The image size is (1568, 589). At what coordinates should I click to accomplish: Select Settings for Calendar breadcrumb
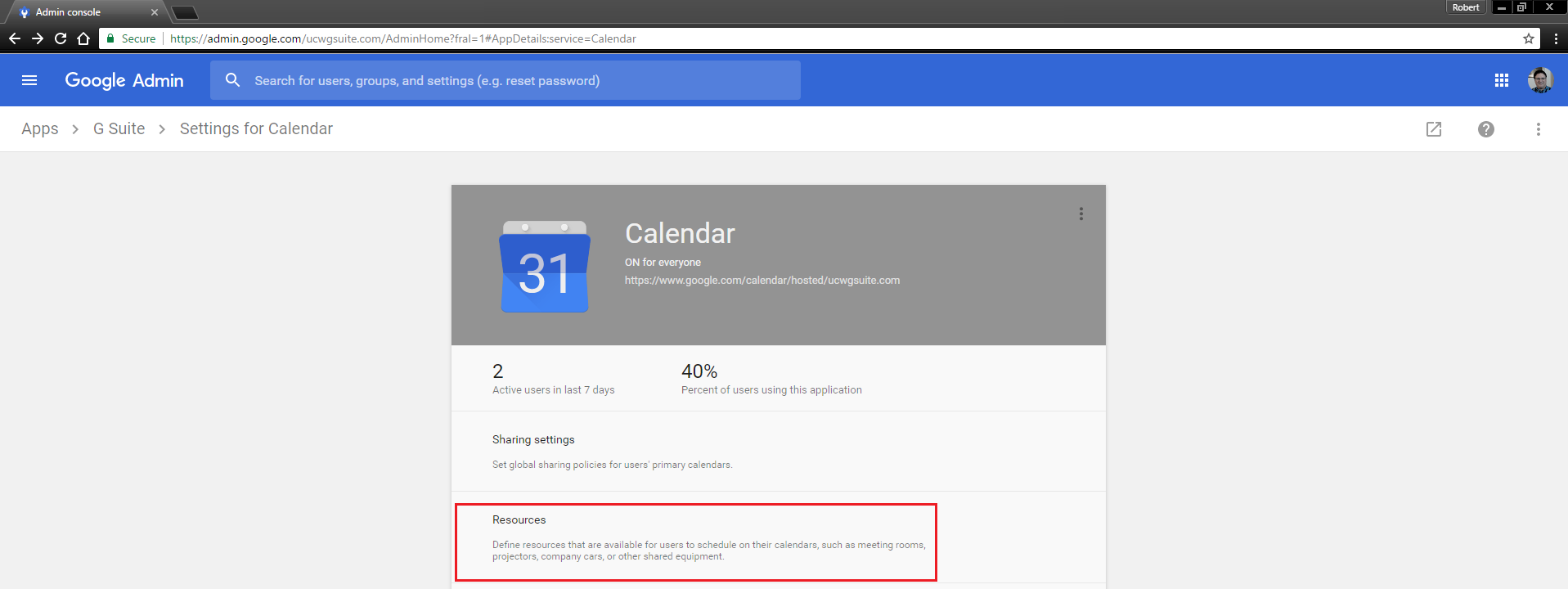(256, 128)
